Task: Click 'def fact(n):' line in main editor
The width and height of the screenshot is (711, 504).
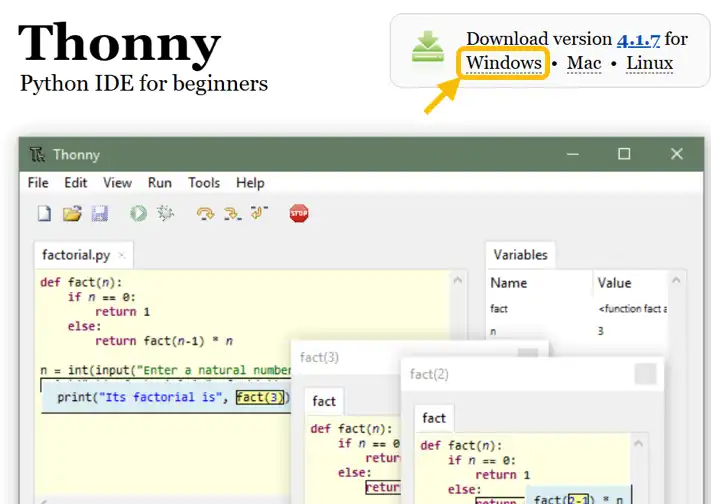Action: coord(81,283)
